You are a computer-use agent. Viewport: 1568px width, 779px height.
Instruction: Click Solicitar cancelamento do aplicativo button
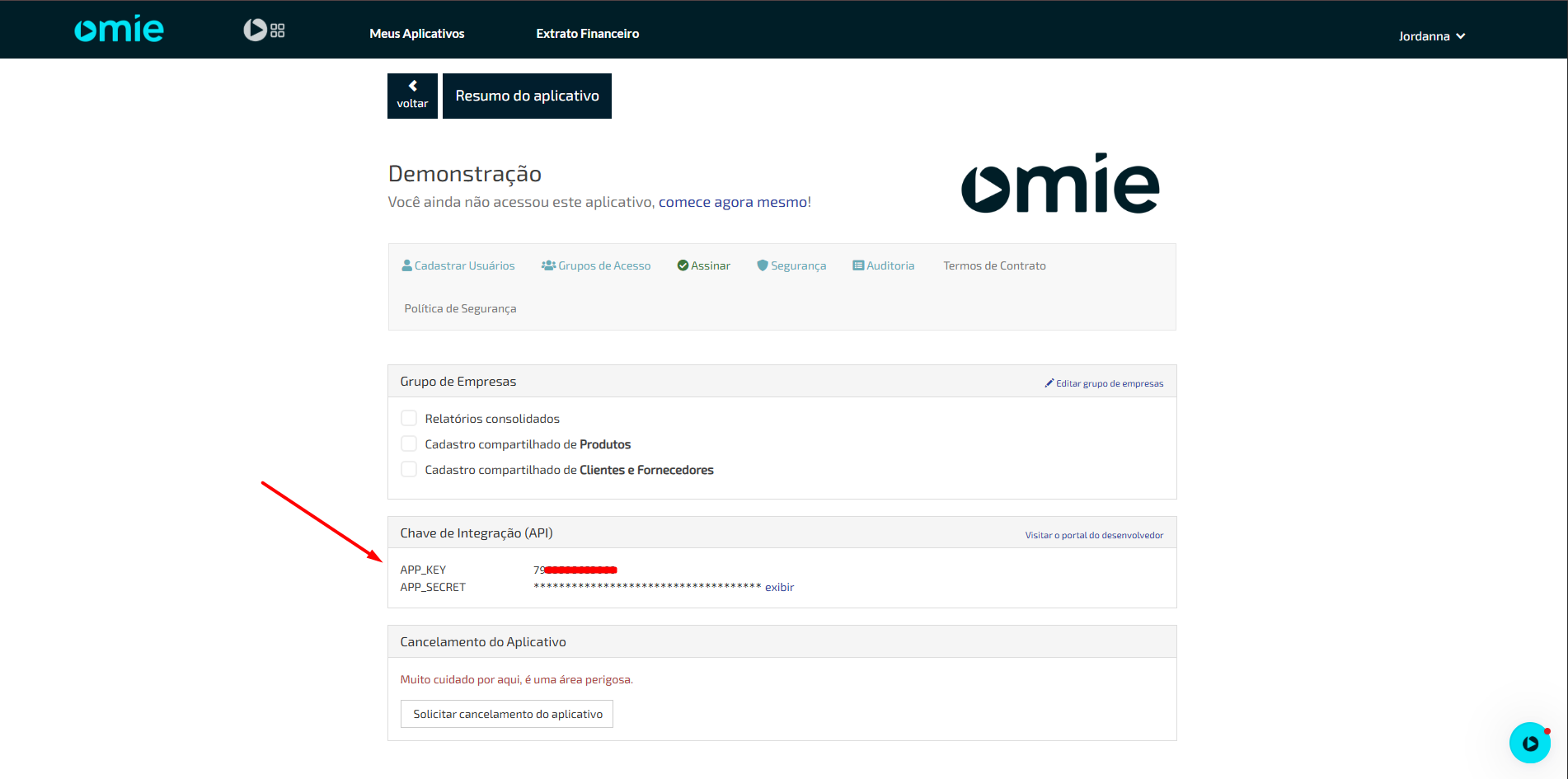click(507, 714)
